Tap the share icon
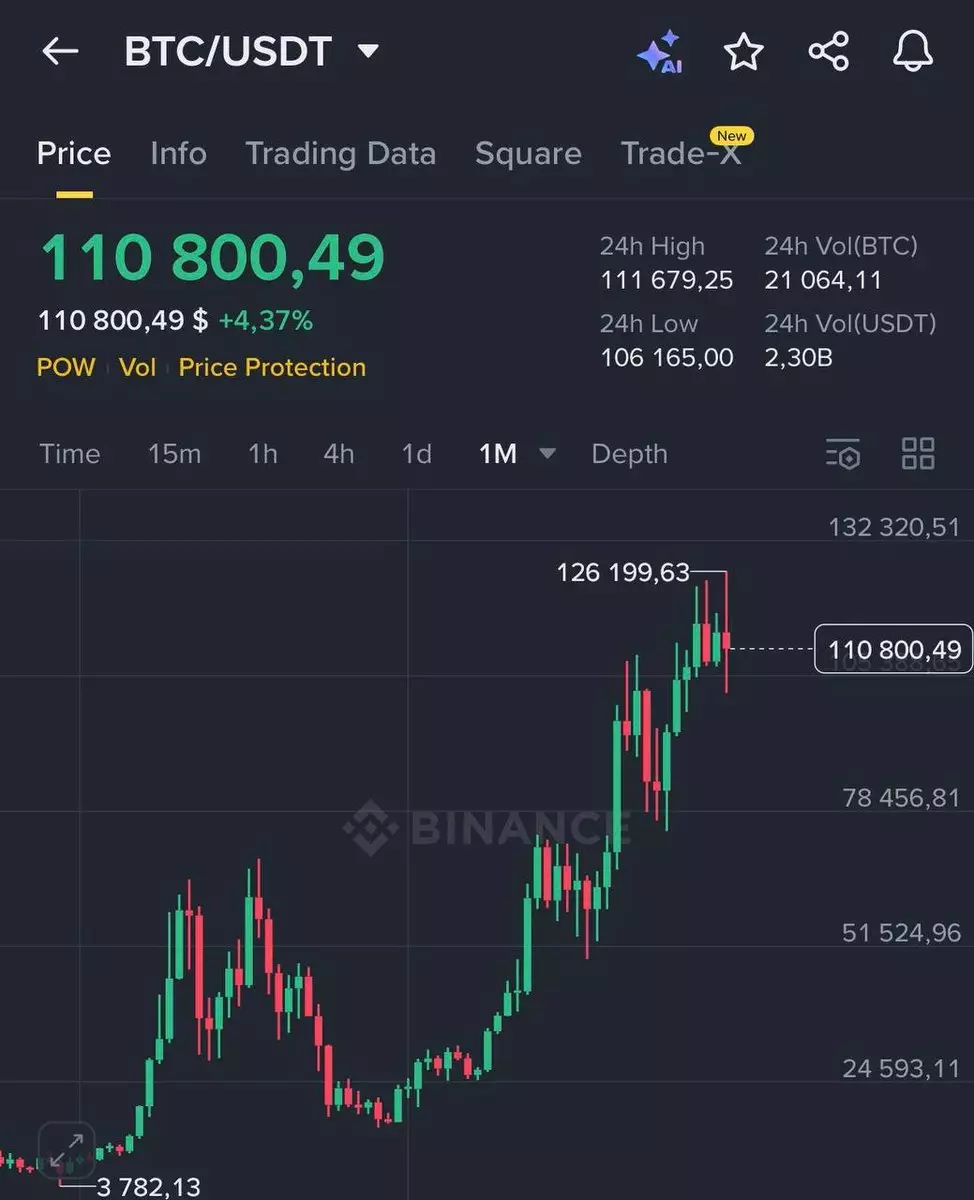This screenshot has height=1200, width=974. (828, 52)
